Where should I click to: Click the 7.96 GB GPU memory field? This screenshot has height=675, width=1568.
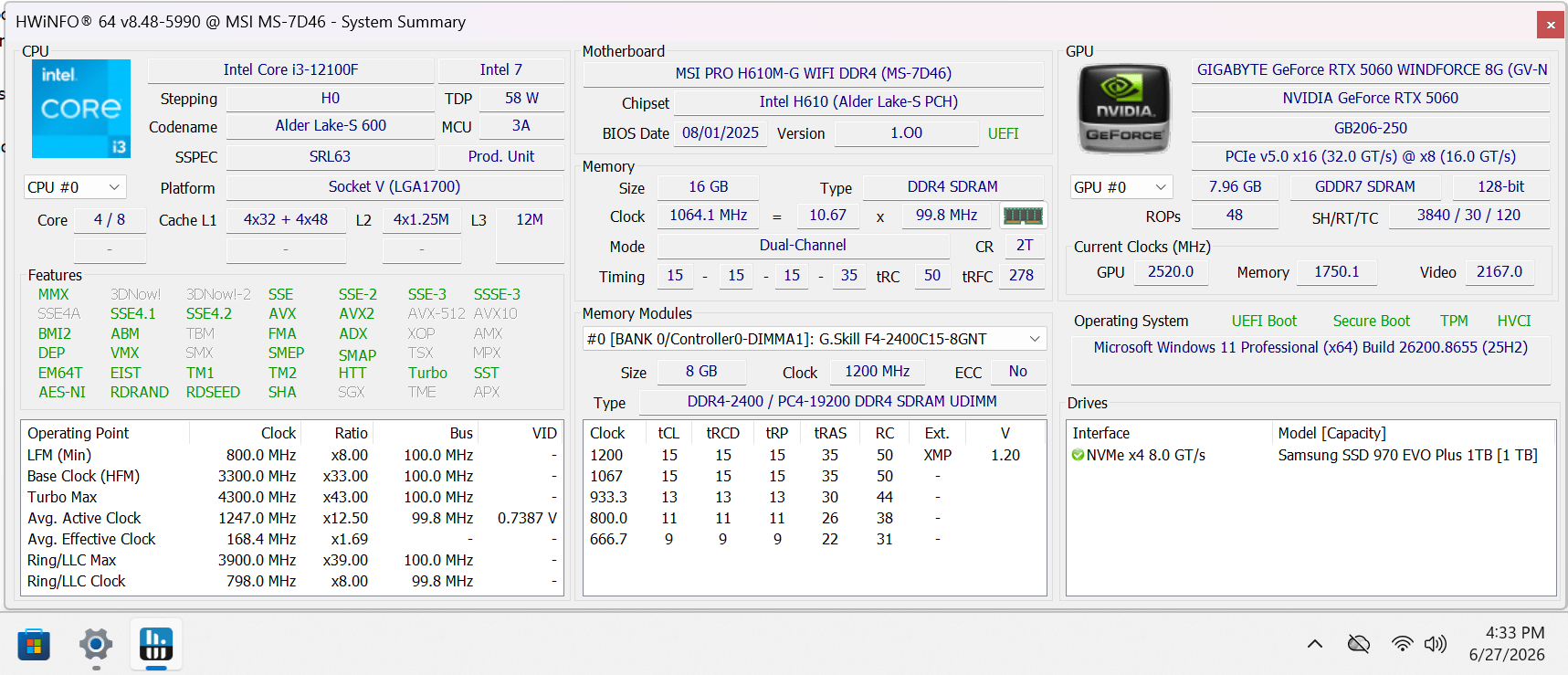pyautogui.click(x=1235, y=186)
